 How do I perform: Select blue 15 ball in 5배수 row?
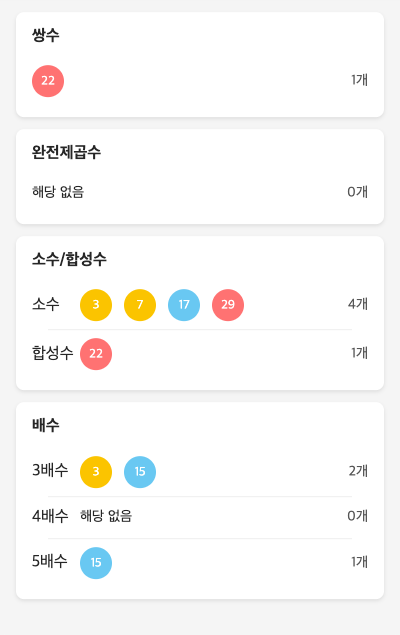(96, 563)
